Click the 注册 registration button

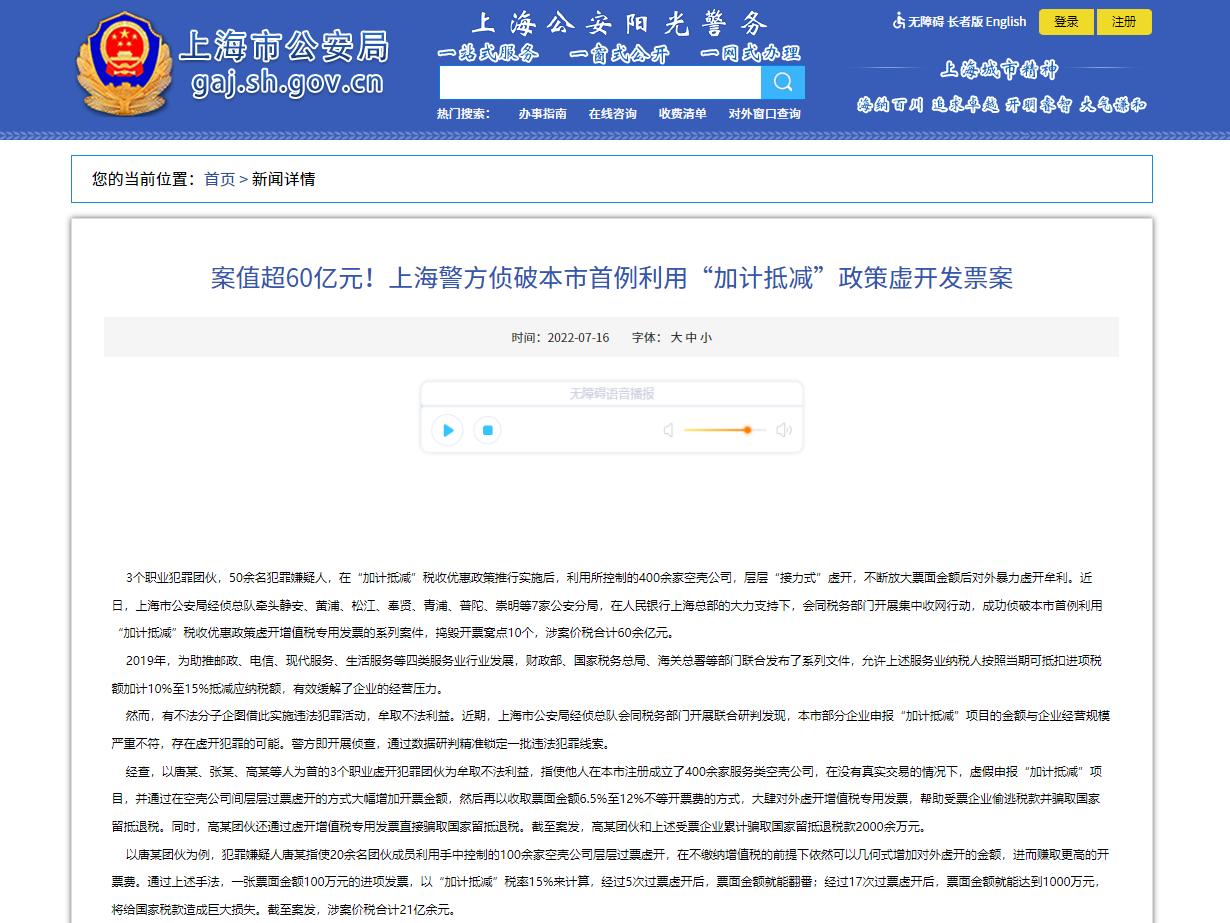coord(1124,21)
